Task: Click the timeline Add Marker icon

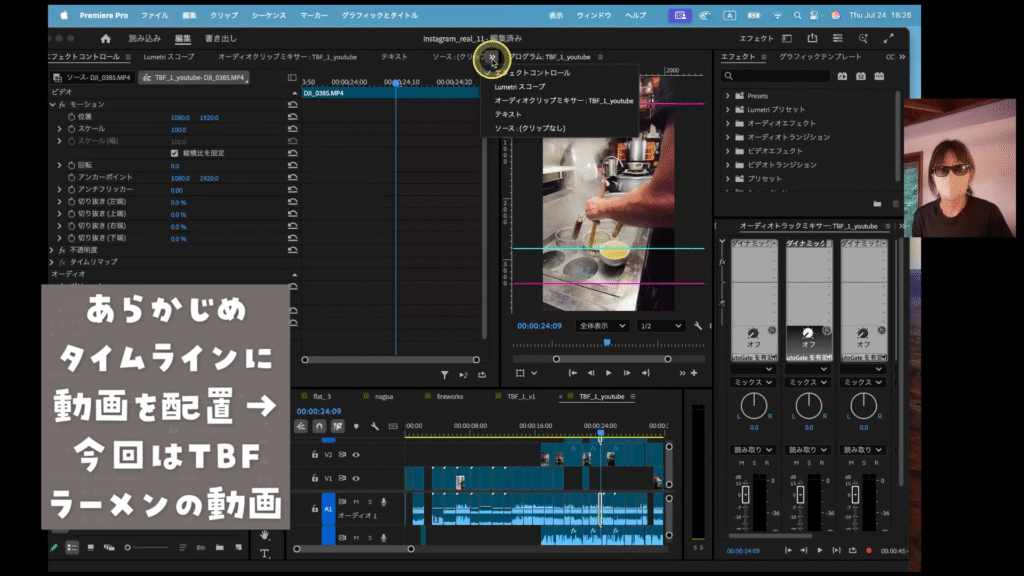Action: (356, 426)
